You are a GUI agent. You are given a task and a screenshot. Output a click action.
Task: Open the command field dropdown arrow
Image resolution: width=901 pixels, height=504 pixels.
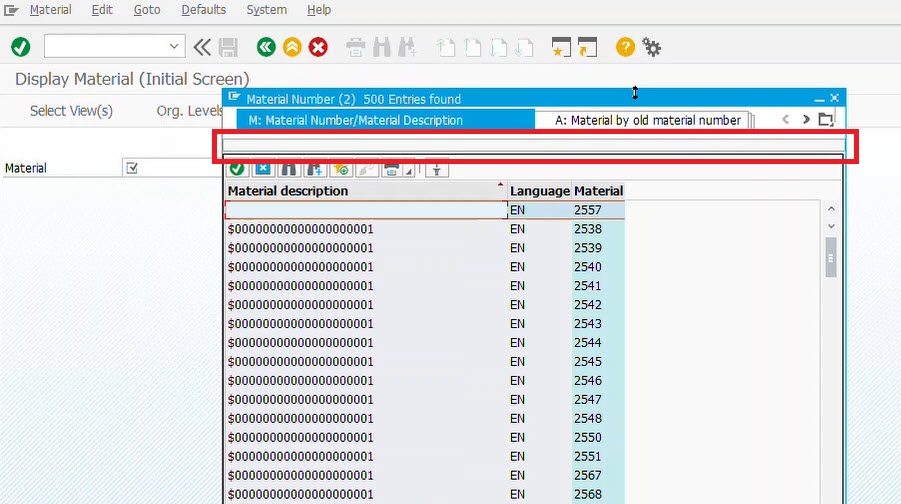click(174, 47)
